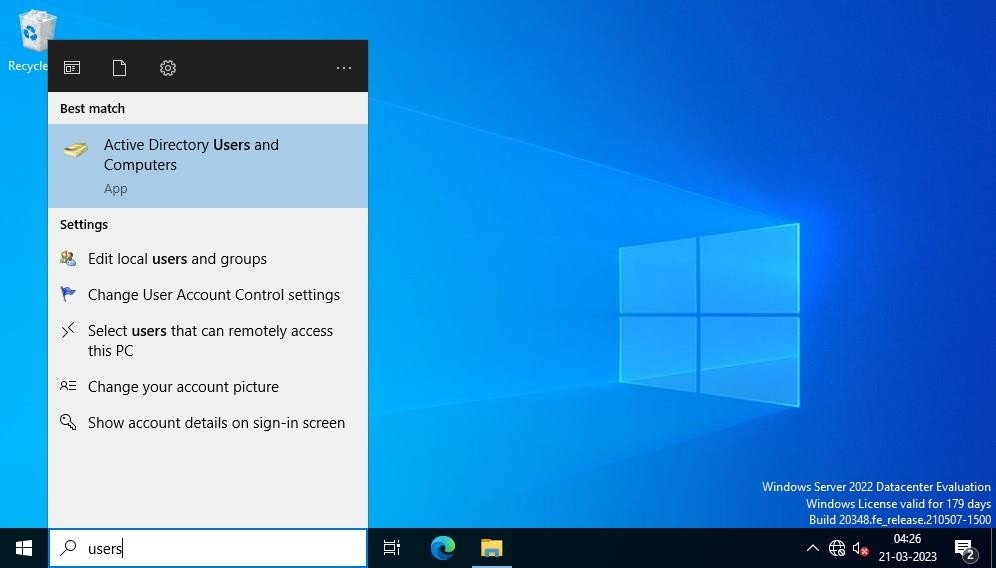996x568 pixels.
Task: Open Select users that can remotely access
Action: coord(208,341)
